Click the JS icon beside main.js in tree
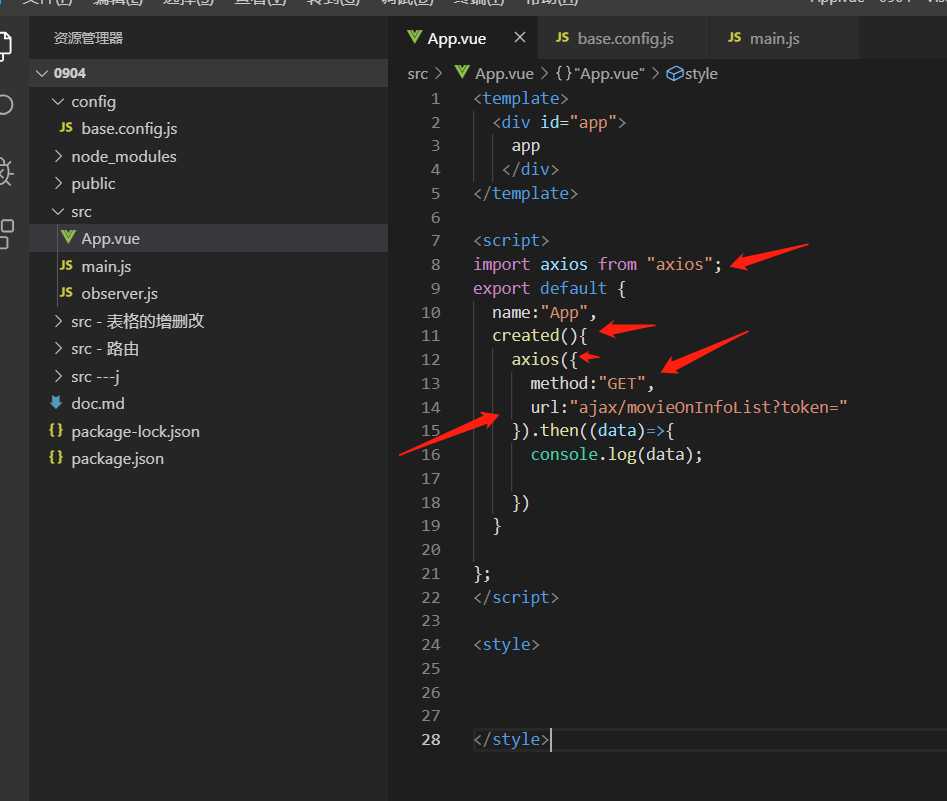 click(x=66, y=266)
